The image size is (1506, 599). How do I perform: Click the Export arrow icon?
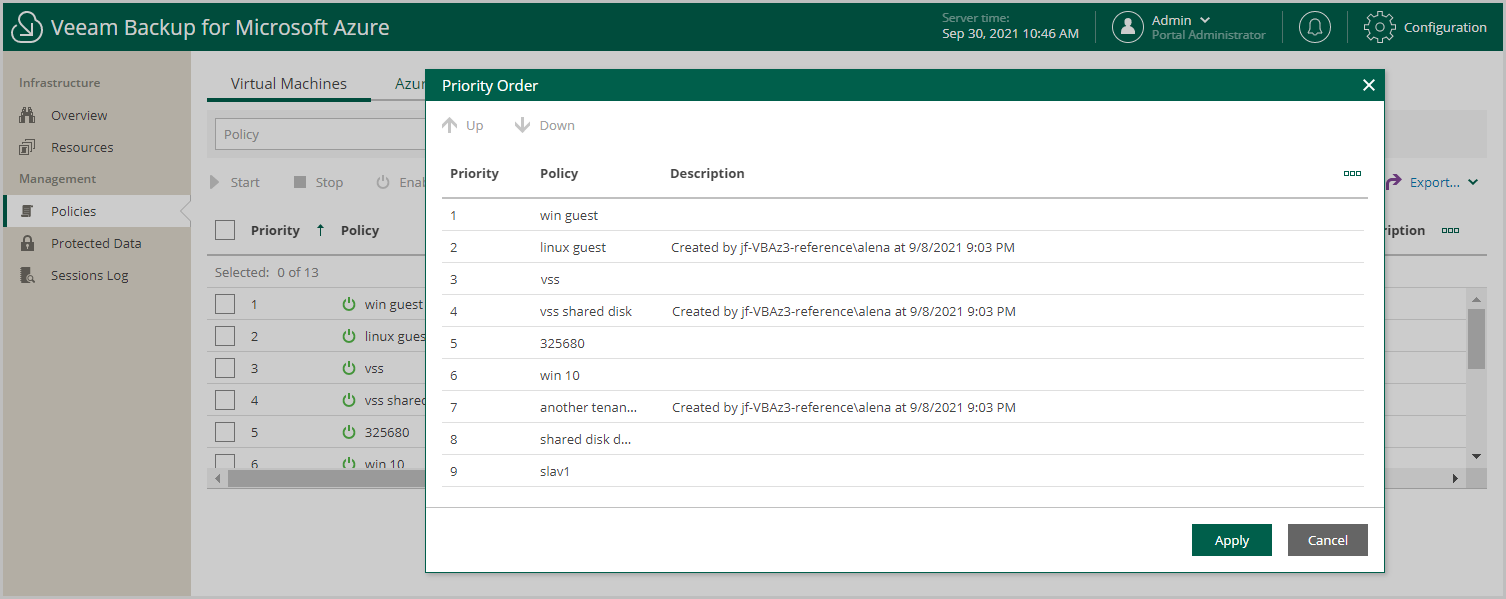(x=1393, y=182)
